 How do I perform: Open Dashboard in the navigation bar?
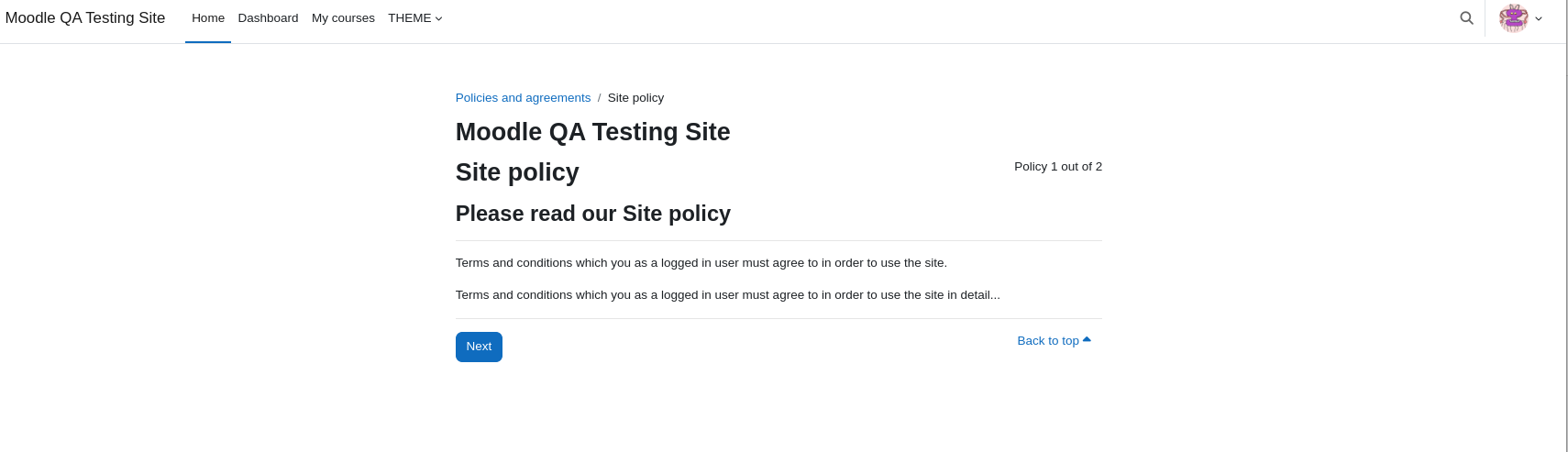pos(268,18)
